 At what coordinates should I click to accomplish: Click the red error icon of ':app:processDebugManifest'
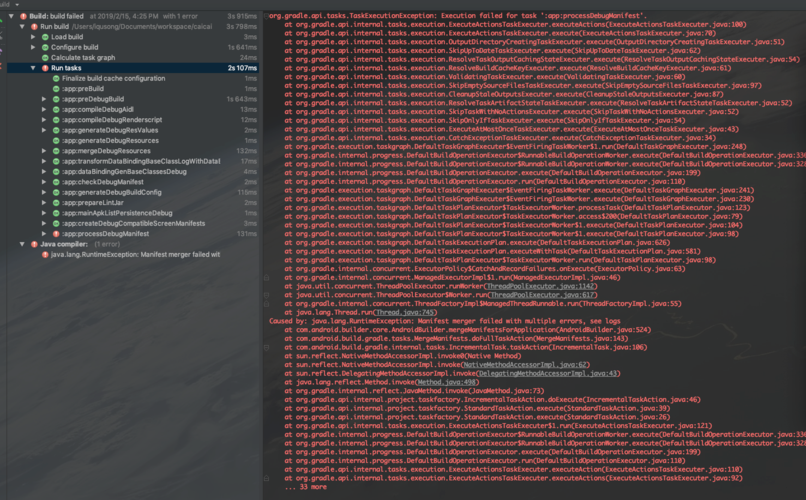coord(56,234)
